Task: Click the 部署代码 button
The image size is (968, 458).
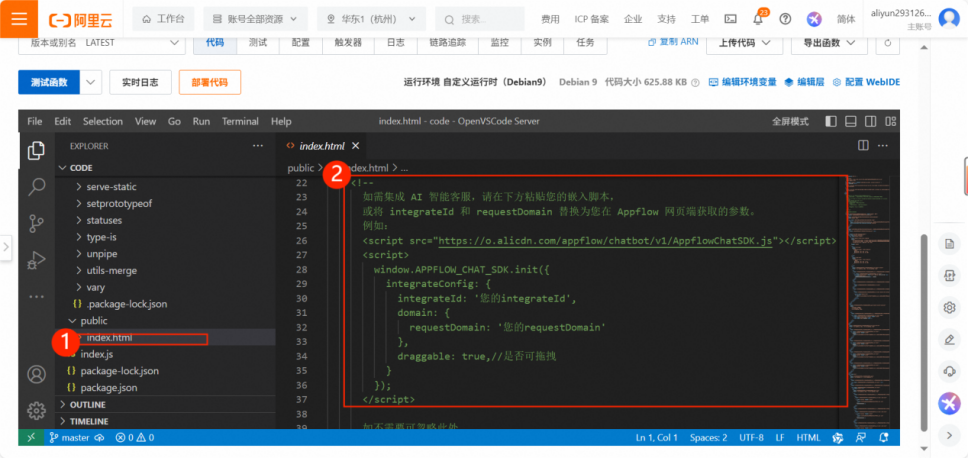Action: click(210, 82)
